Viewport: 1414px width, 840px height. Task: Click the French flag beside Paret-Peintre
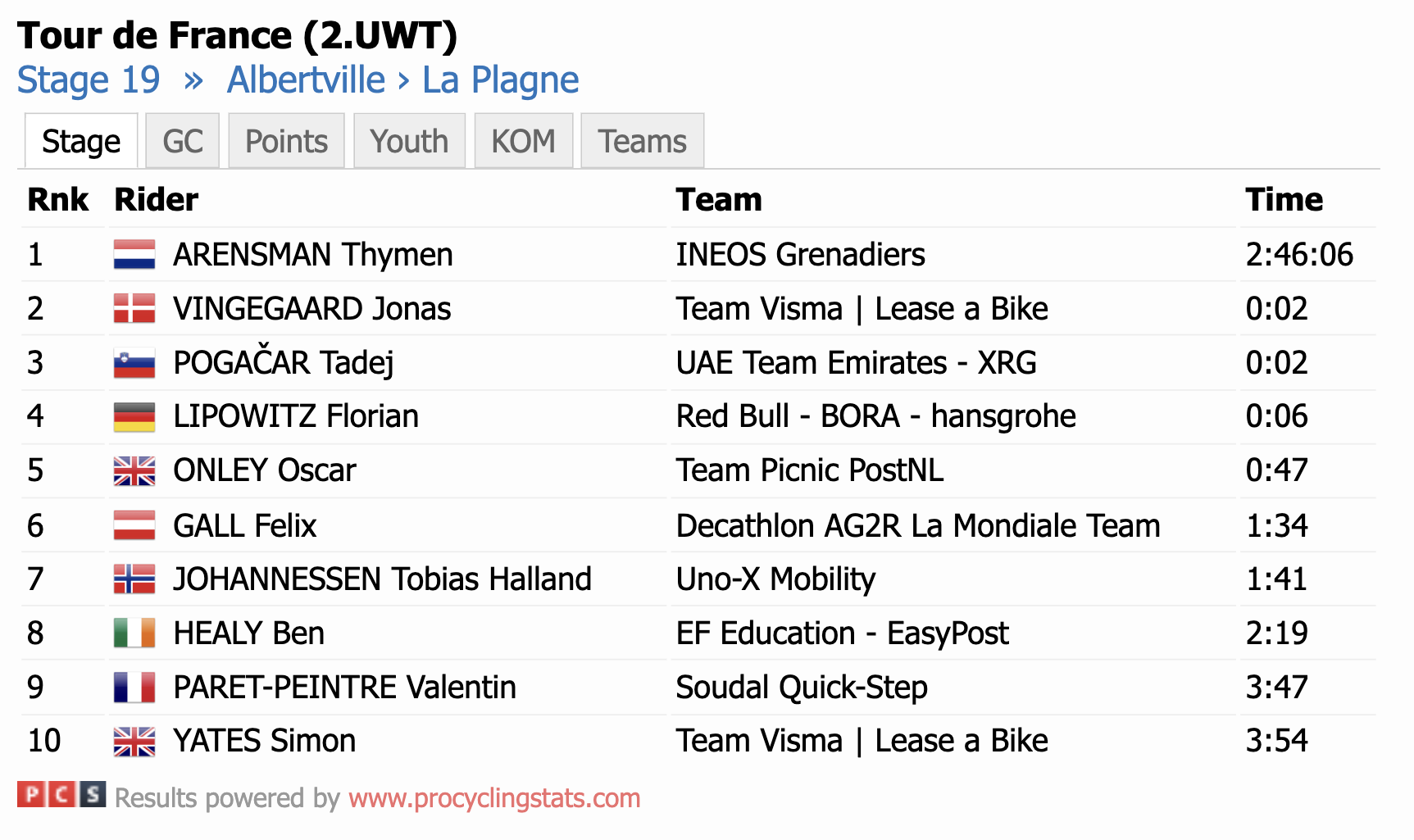(x=134, y=688)
